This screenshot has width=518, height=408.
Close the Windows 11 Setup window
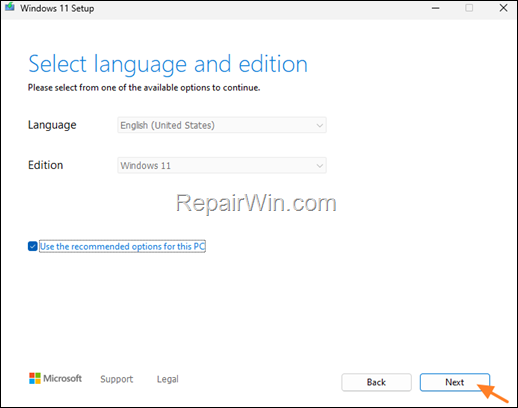coord(503,8)
